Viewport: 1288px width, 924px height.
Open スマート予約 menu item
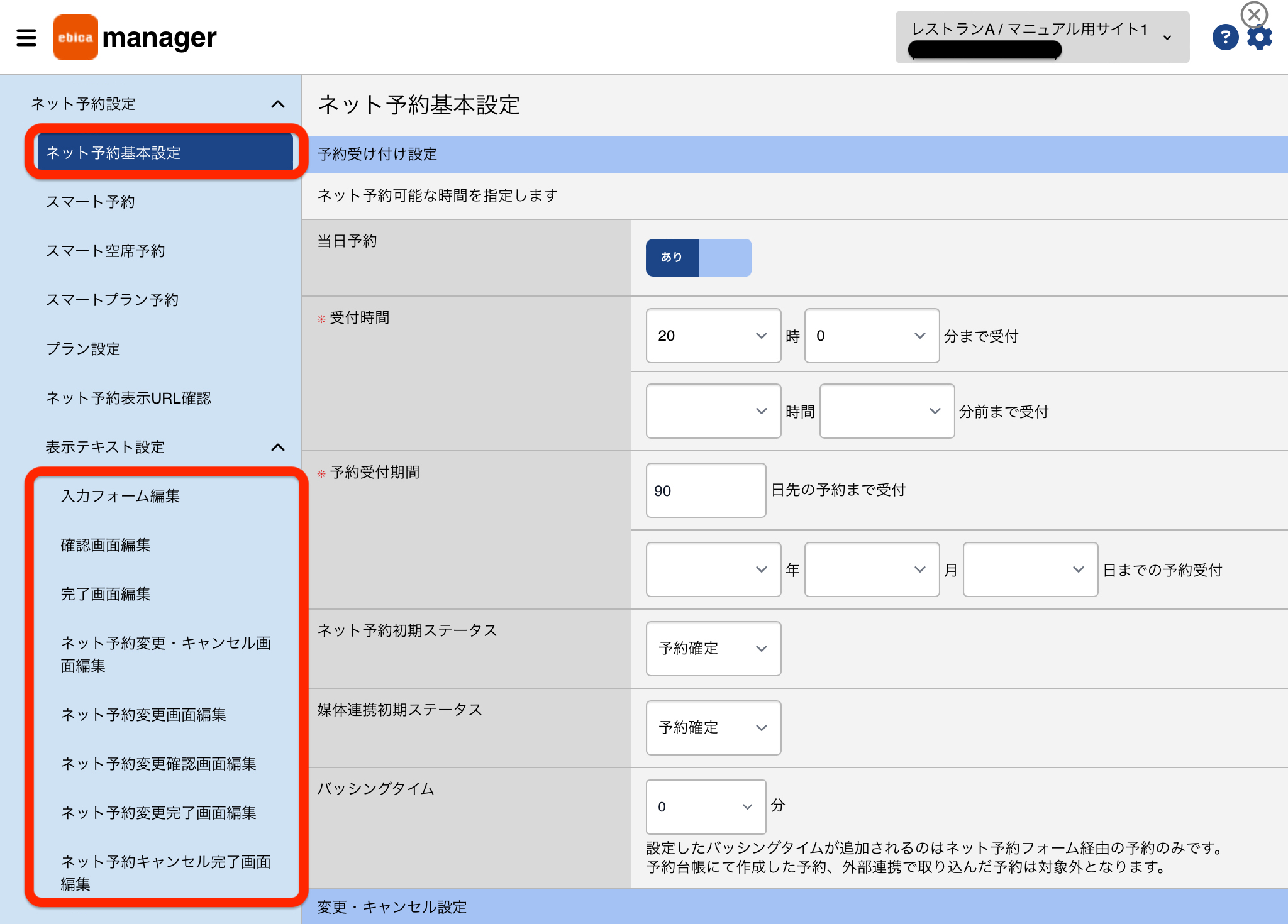[90, 202]
